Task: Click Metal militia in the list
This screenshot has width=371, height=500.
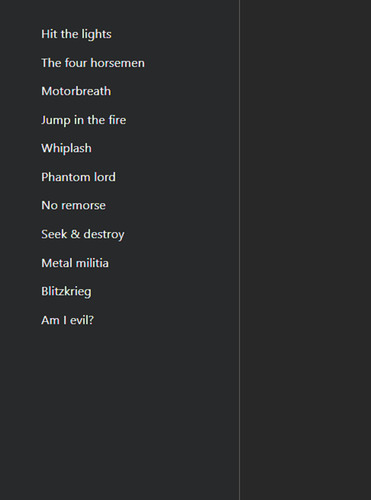Action: (75, 263)
